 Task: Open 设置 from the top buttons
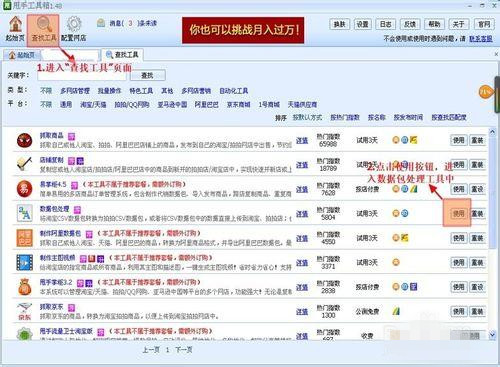[362, 24]
